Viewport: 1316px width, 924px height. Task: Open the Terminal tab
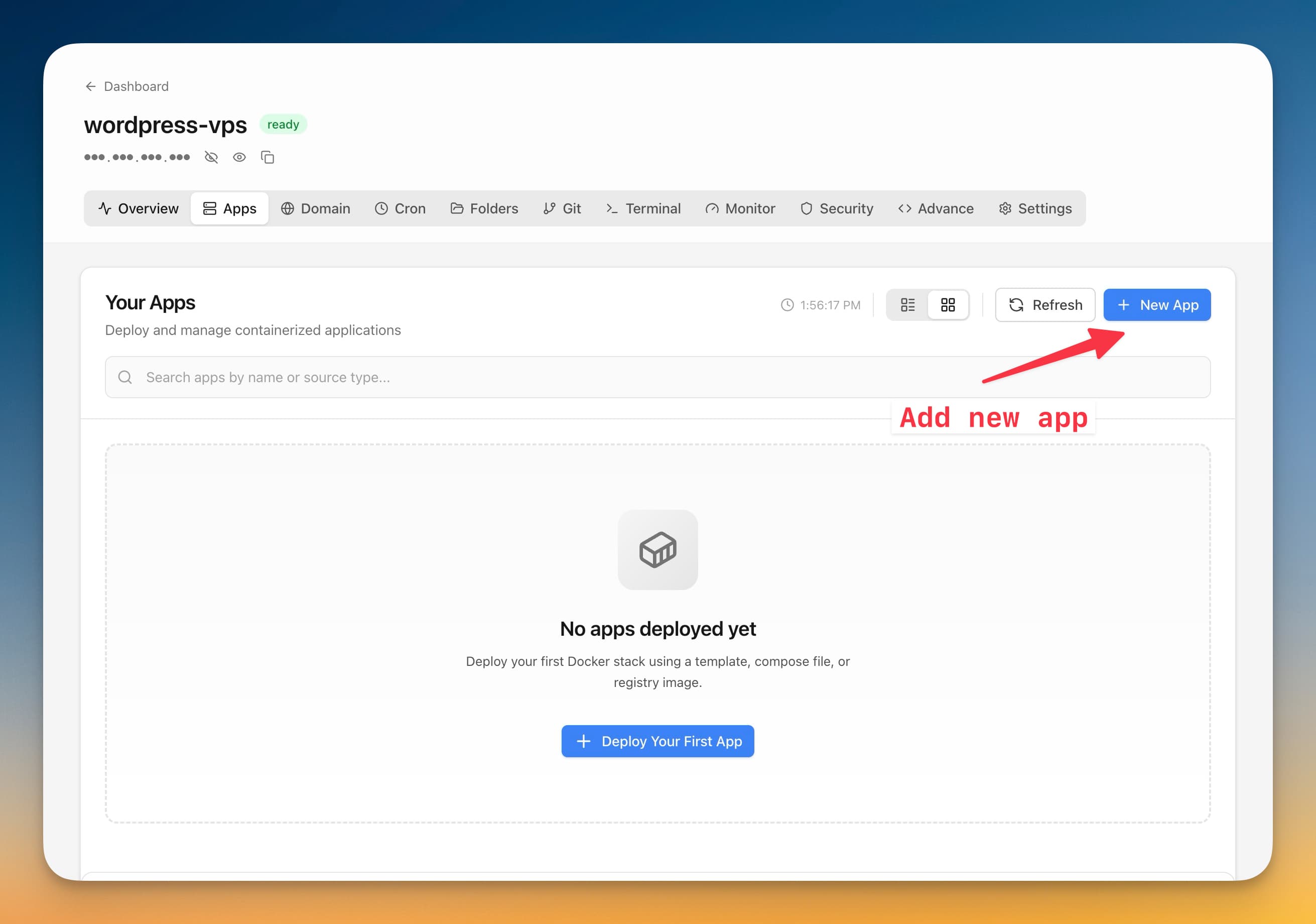click(643, 208)
